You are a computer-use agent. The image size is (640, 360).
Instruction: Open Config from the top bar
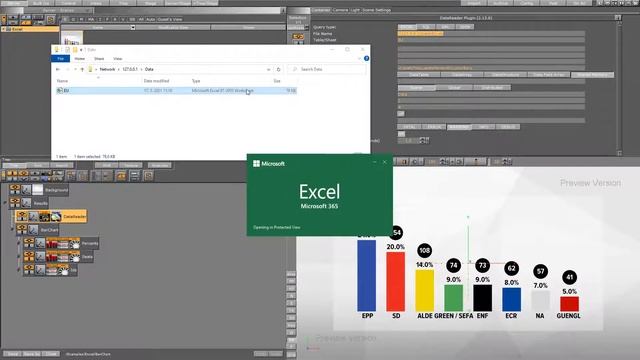coord(527,3)
